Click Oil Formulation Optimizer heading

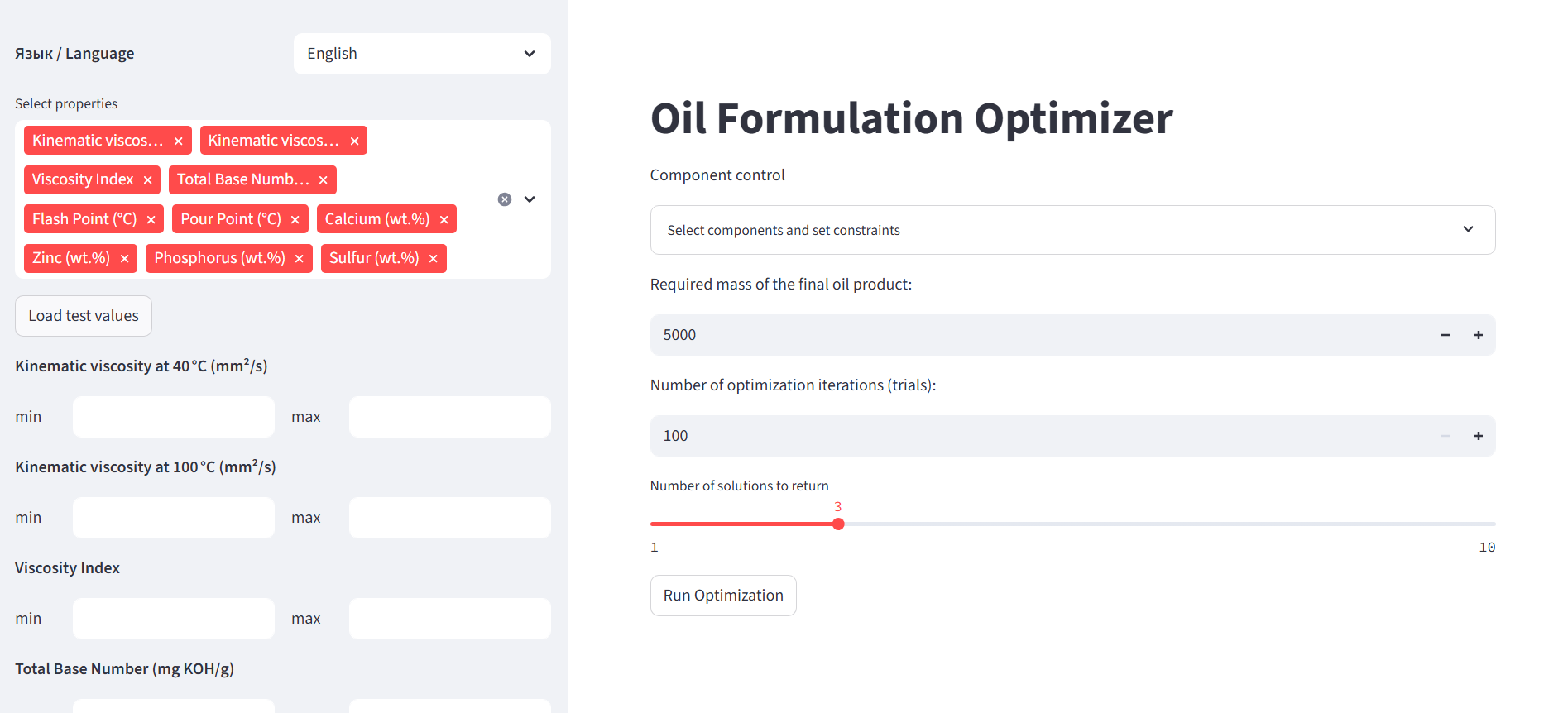coord(912,118)
